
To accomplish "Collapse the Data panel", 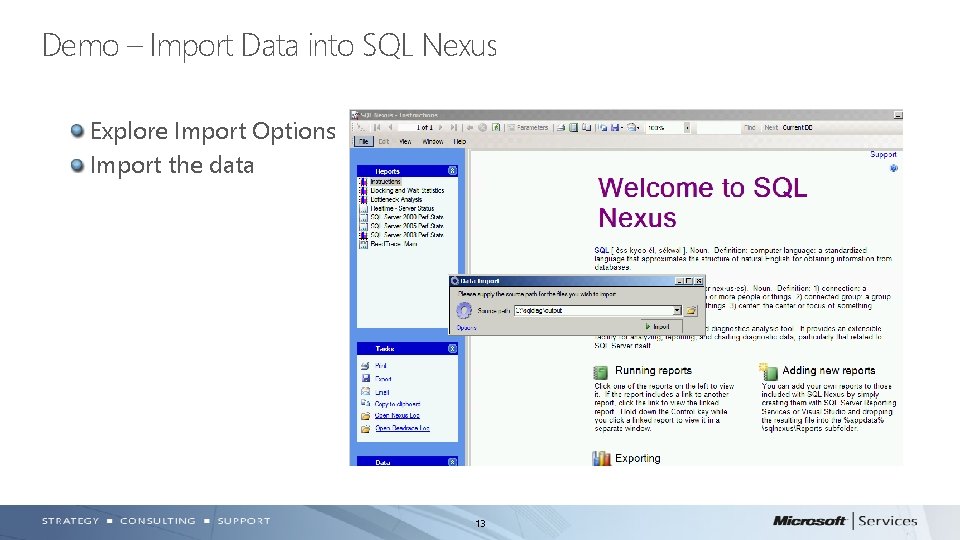I will [452, 462].
